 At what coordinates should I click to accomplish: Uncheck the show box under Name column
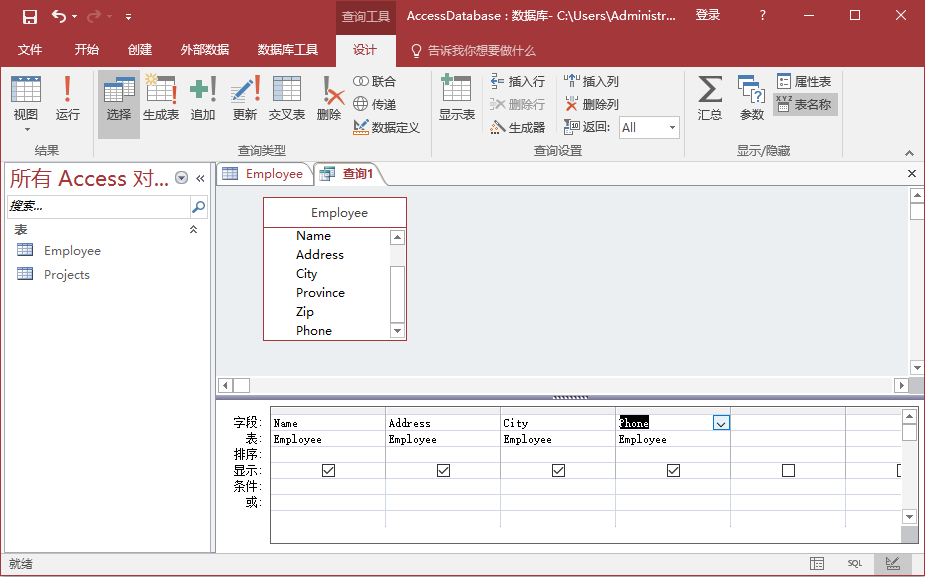tap(329, 470)
